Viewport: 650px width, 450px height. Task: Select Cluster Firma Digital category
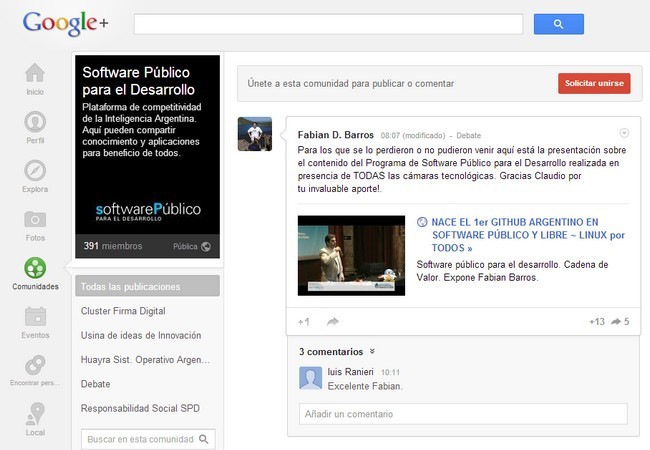(x=123, y=311)
